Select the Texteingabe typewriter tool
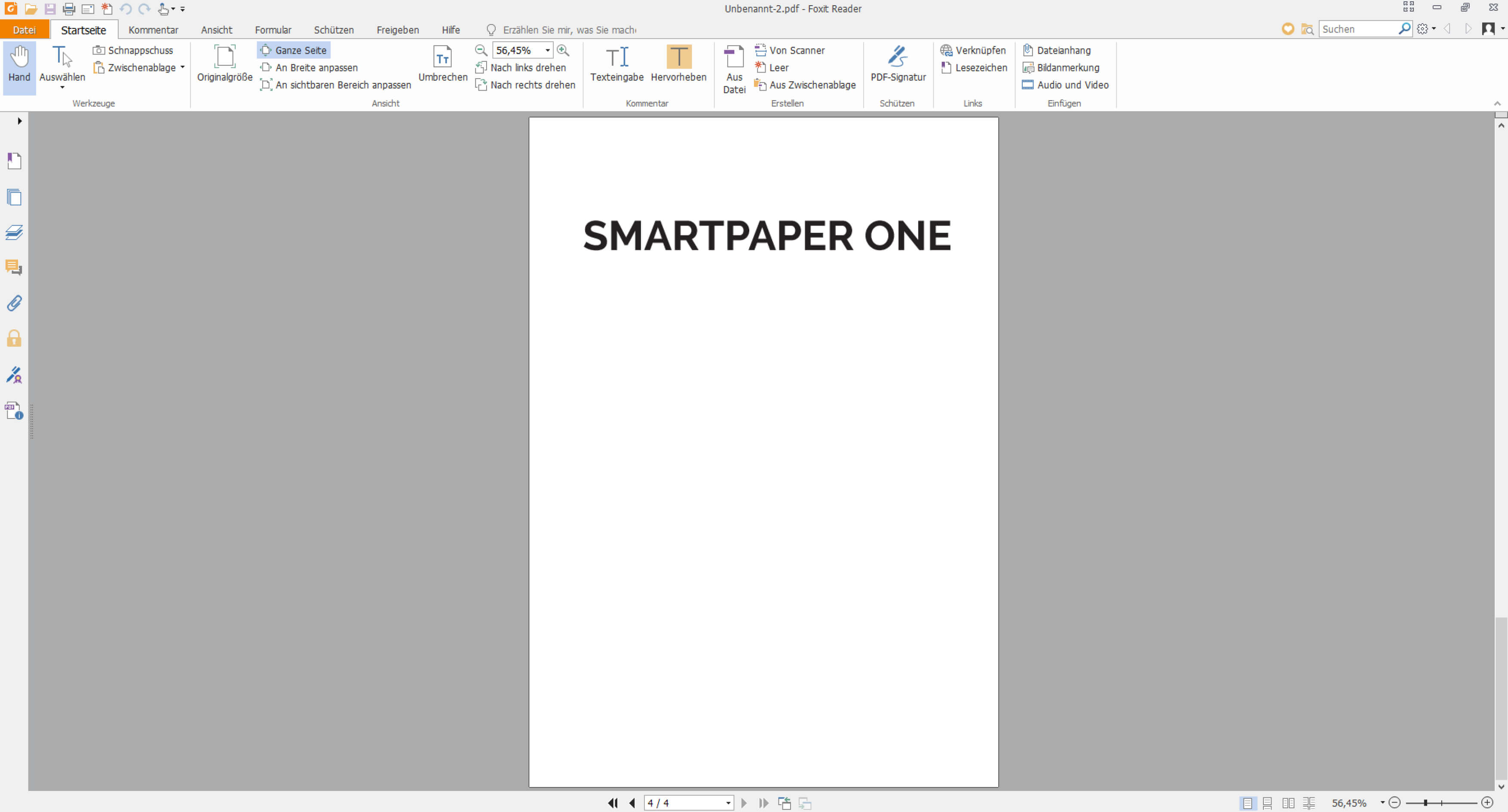Screen dimensions: 1508x812 pyautogui.click(x=617, y=64)
